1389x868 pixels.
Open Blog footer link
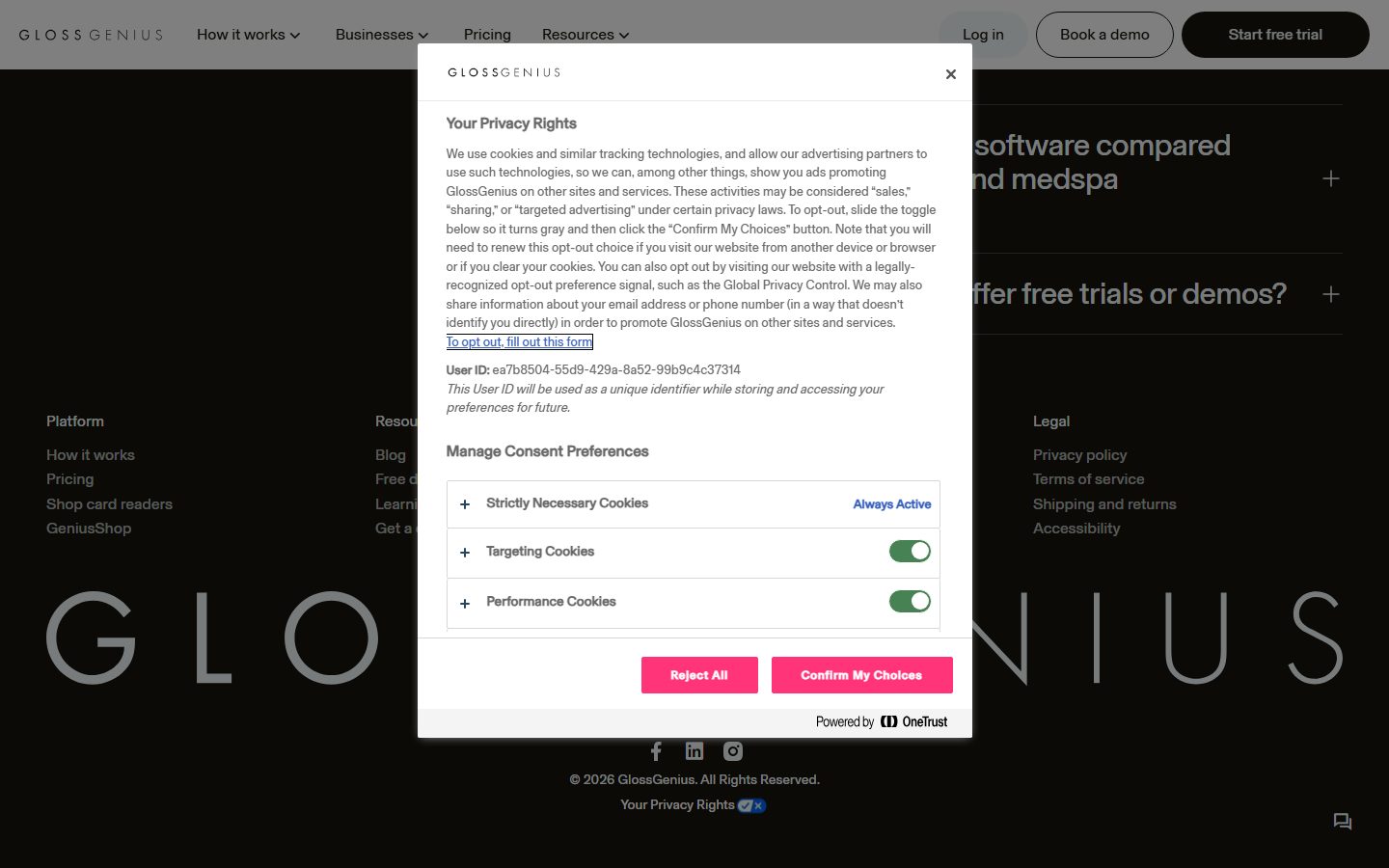[391, 455]
